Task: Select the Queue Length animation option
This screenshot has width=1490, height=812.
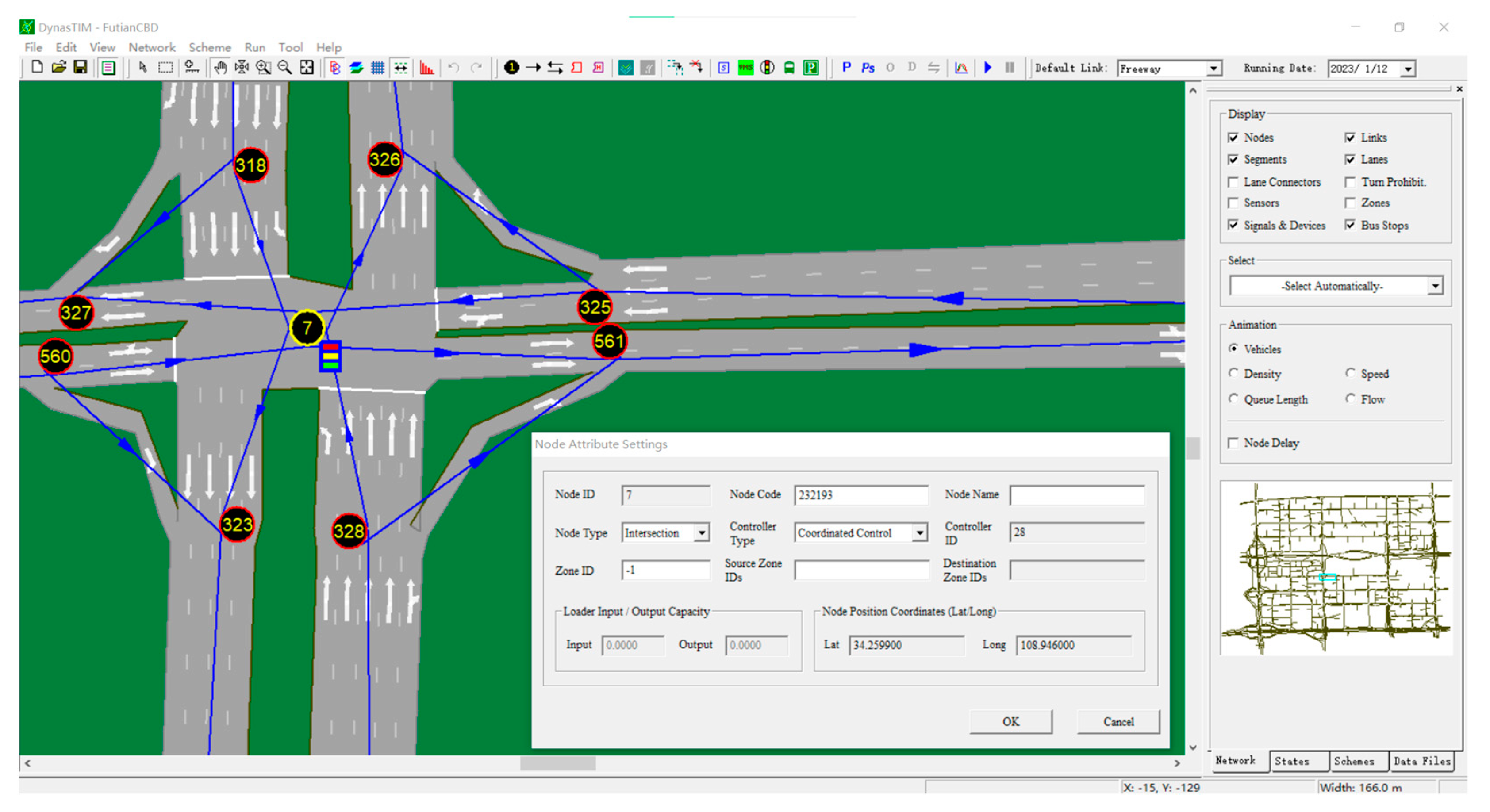Action: 1233,399
